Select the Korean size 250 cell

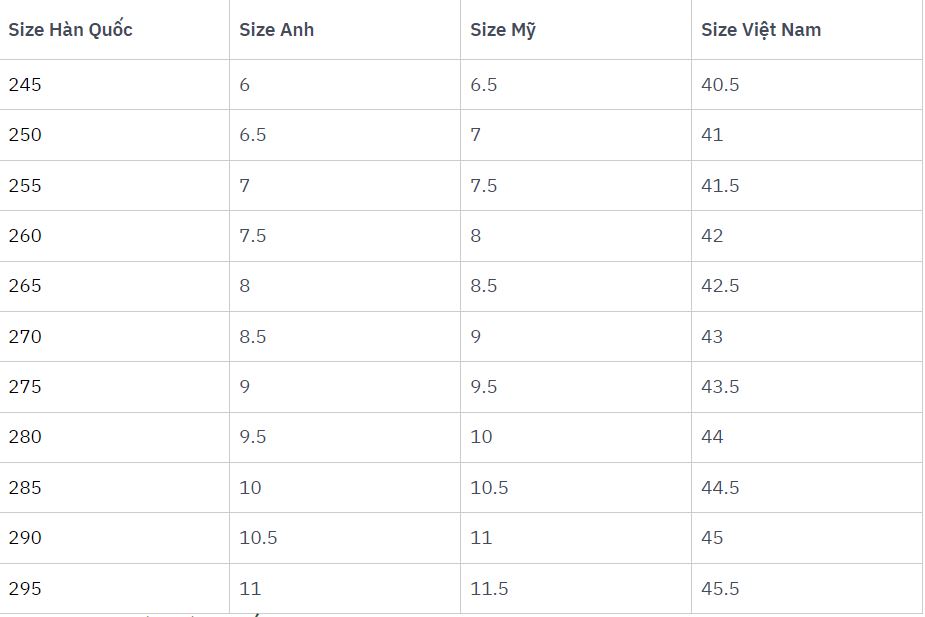(x=25, y=135)
